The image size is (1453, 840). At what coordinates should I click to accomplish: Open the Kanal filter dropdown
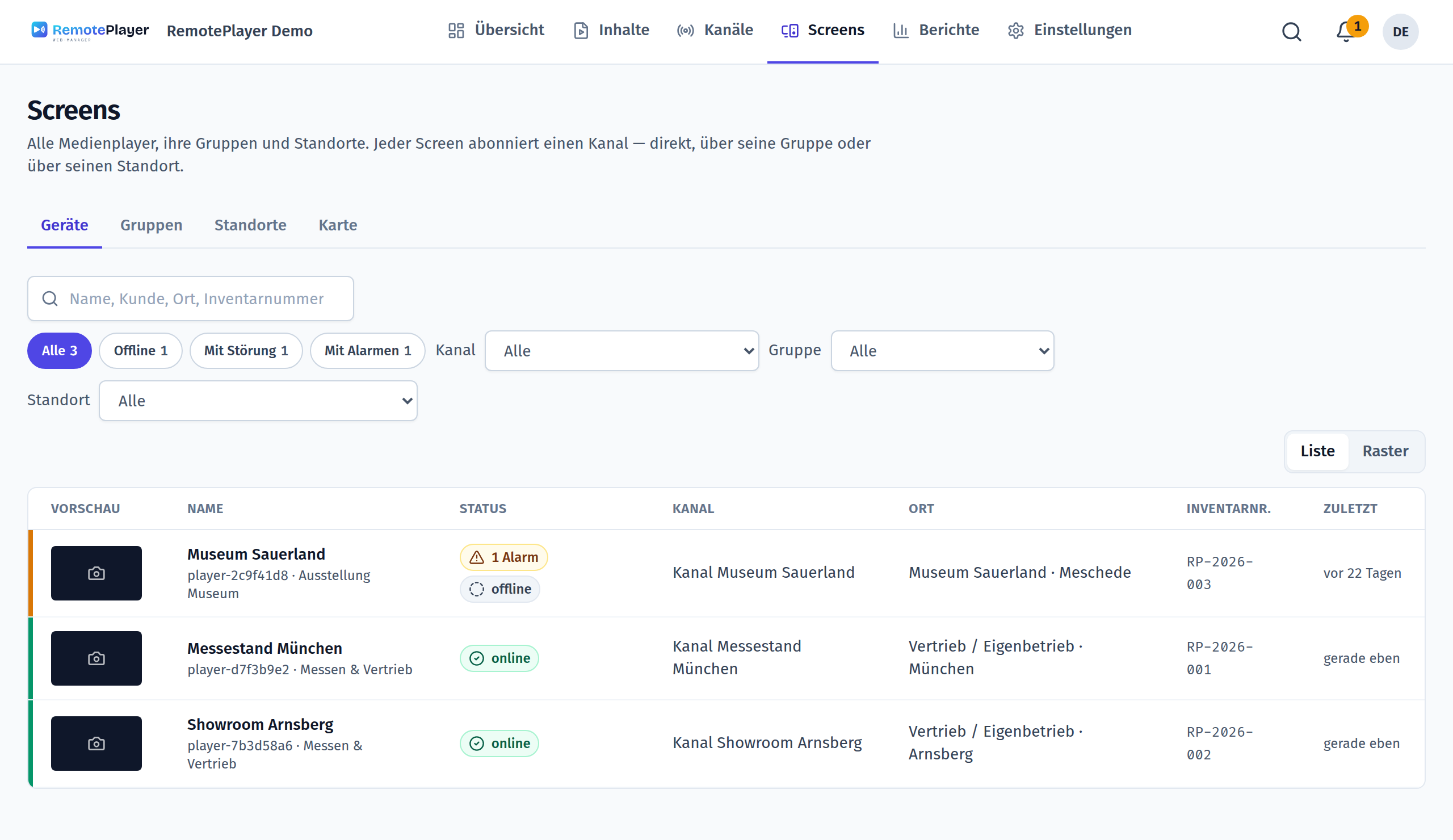(x=622, y=351)
